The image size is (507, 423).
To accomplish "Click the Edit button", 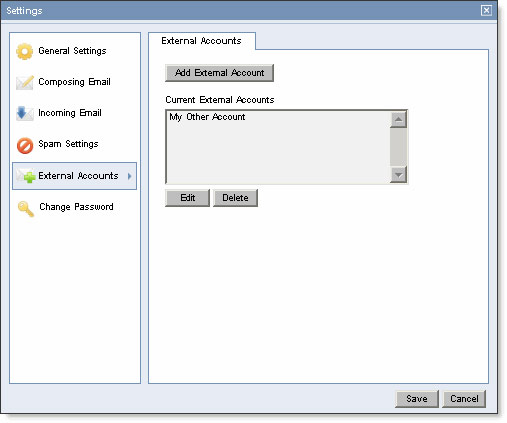I will point(187,198).
